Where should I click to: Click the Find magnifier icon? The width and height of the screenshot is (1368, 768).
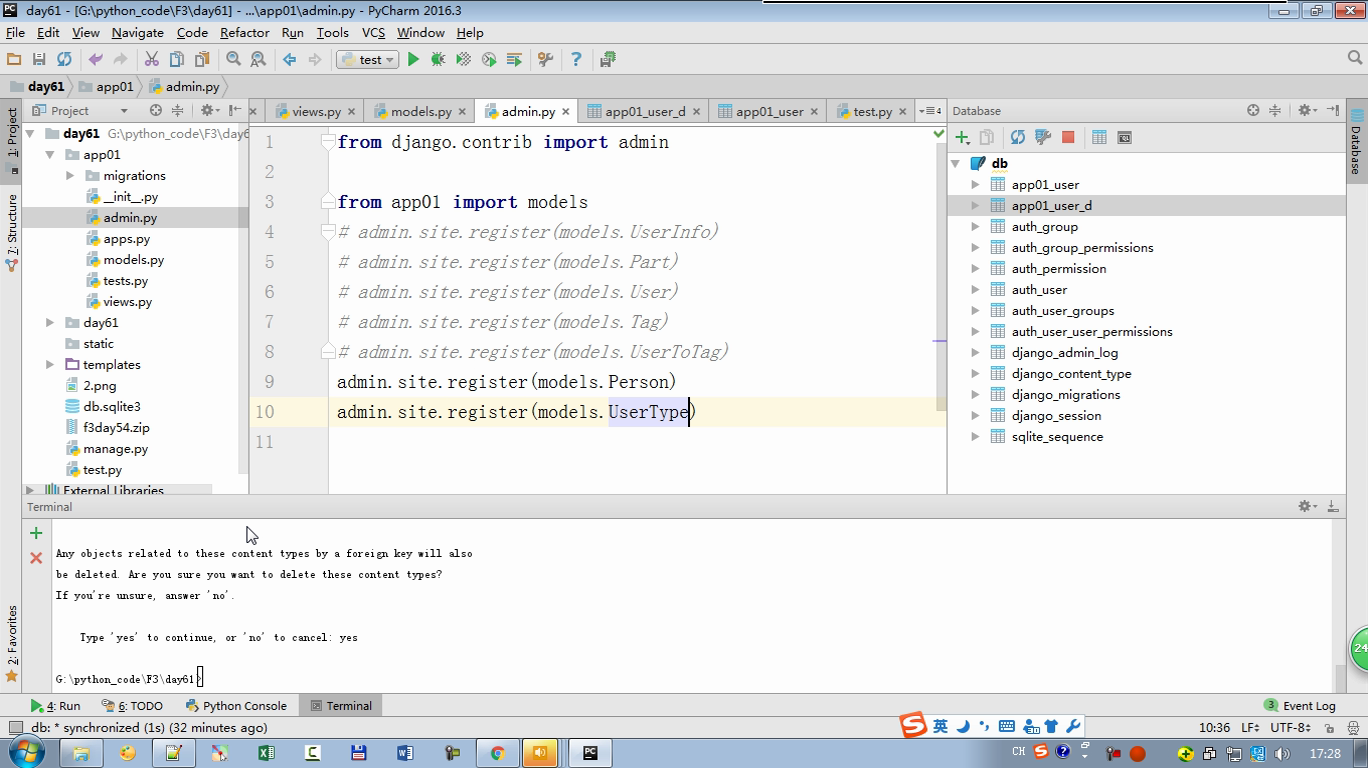tap(233, 60)
